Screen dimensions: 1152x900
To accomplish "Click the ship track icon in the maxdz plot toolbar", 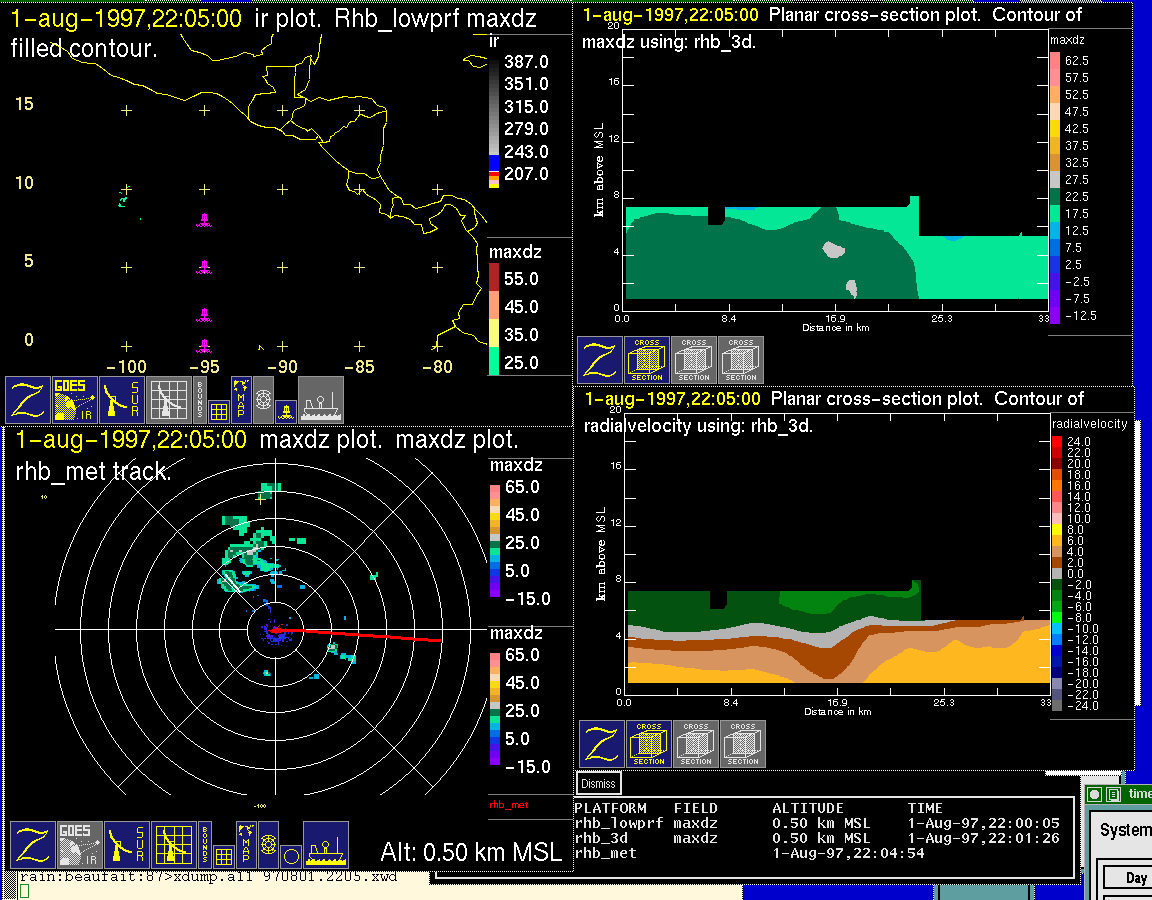I will tap(325, 844).
